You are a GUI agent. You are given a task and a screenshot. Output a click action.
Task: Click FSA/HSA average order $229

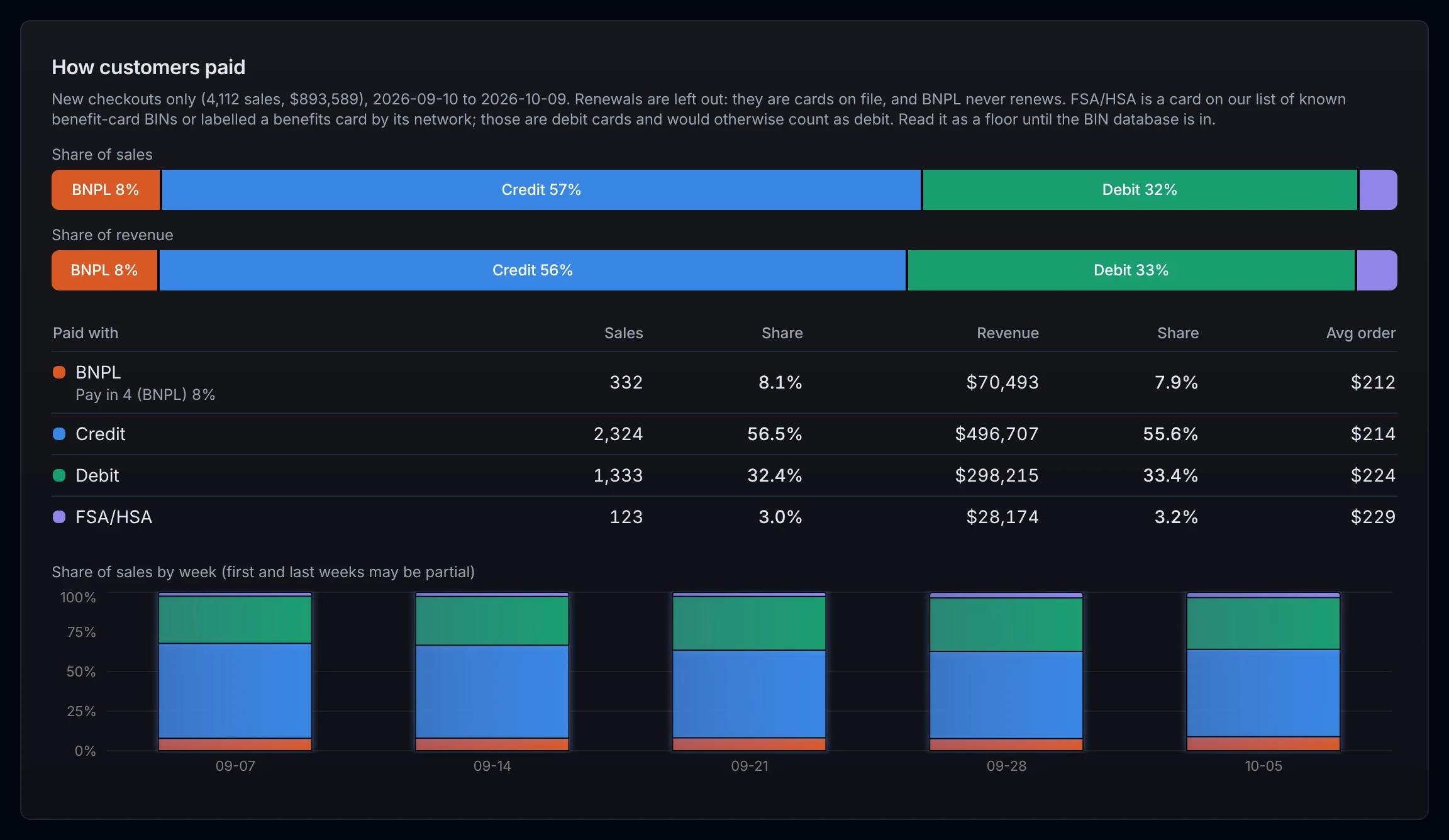pos(1373,517)
